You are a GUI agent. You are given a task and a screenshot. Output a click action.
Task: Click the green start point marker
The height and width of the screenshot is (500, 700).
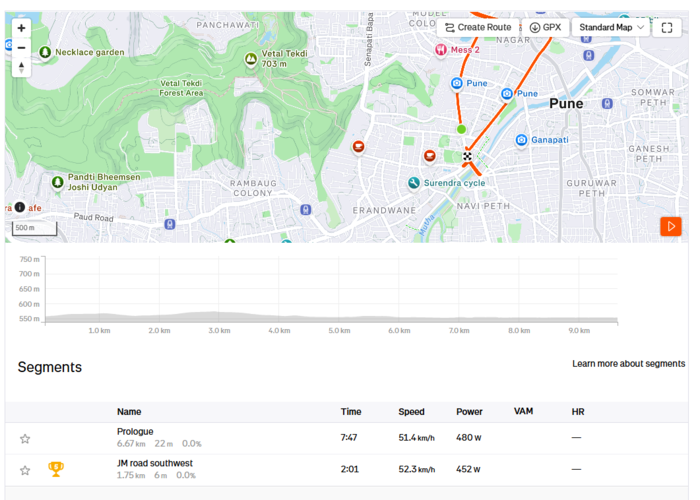click(x=461, y=129)
